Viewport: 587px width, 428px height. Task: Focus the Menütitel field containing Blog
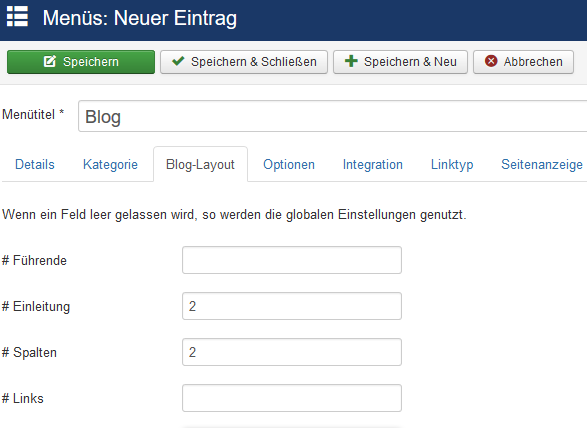click(332, 116)
